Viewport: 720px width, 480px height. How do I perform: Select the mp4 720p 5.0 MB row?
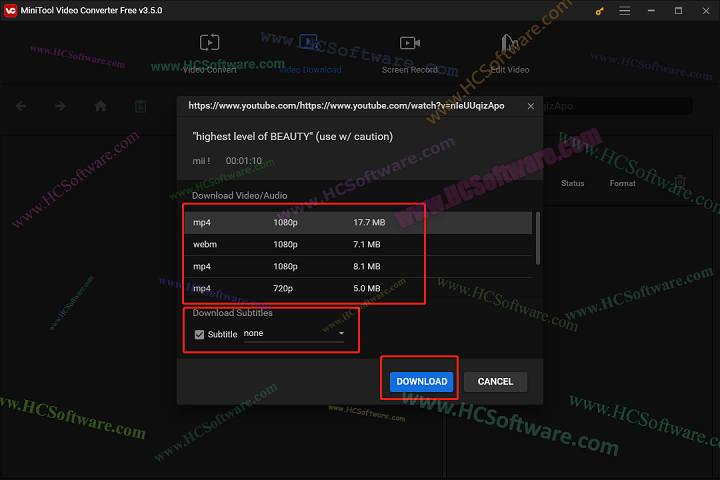tap(358, 289)
